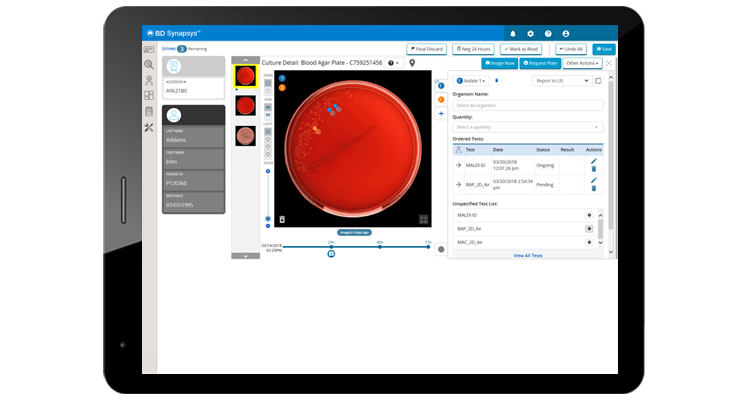
Task: Toggle the eye view option
Action: pyautogui.click(x=267, y=116)
